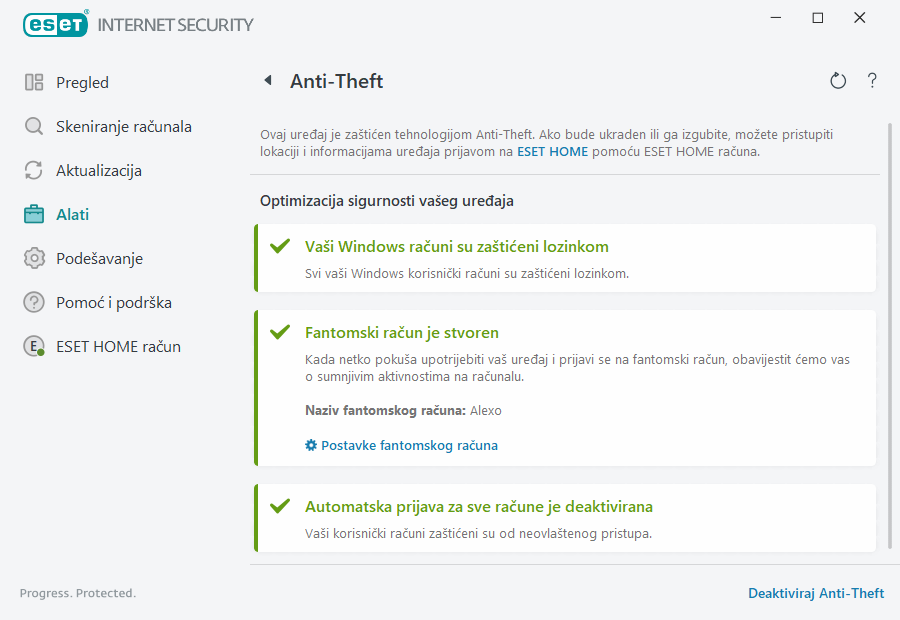Click the refresh icon in Anti-Theft header
900x620 pixels.
click(x=838, y=81)
